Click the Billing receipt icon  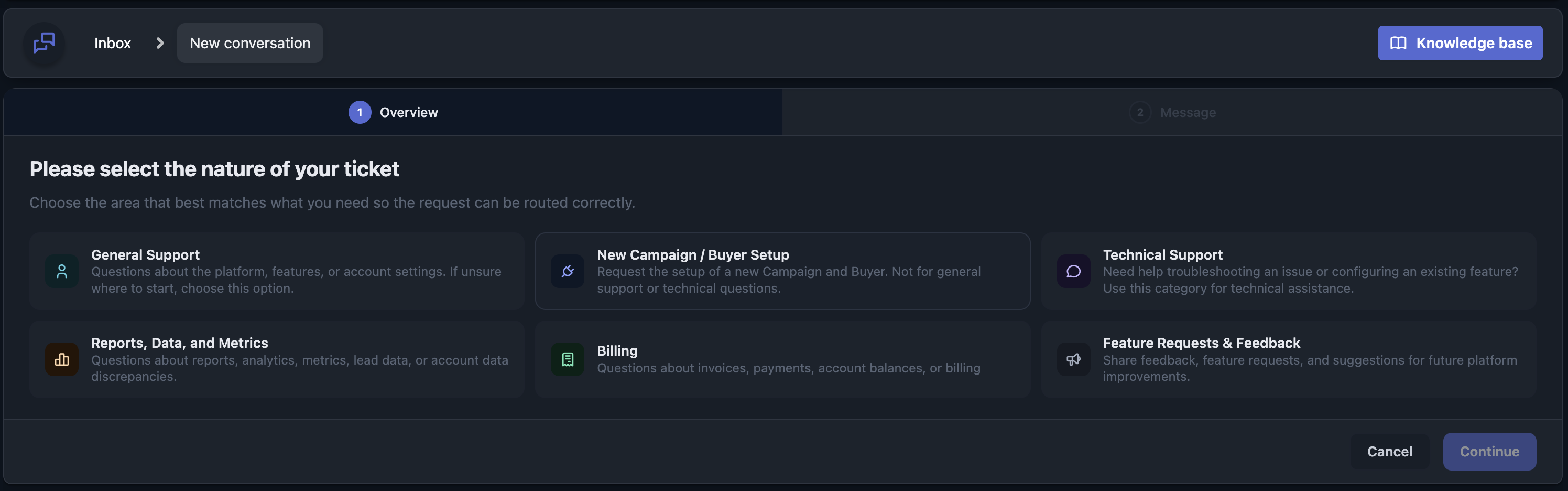click(x=568, y=359)
